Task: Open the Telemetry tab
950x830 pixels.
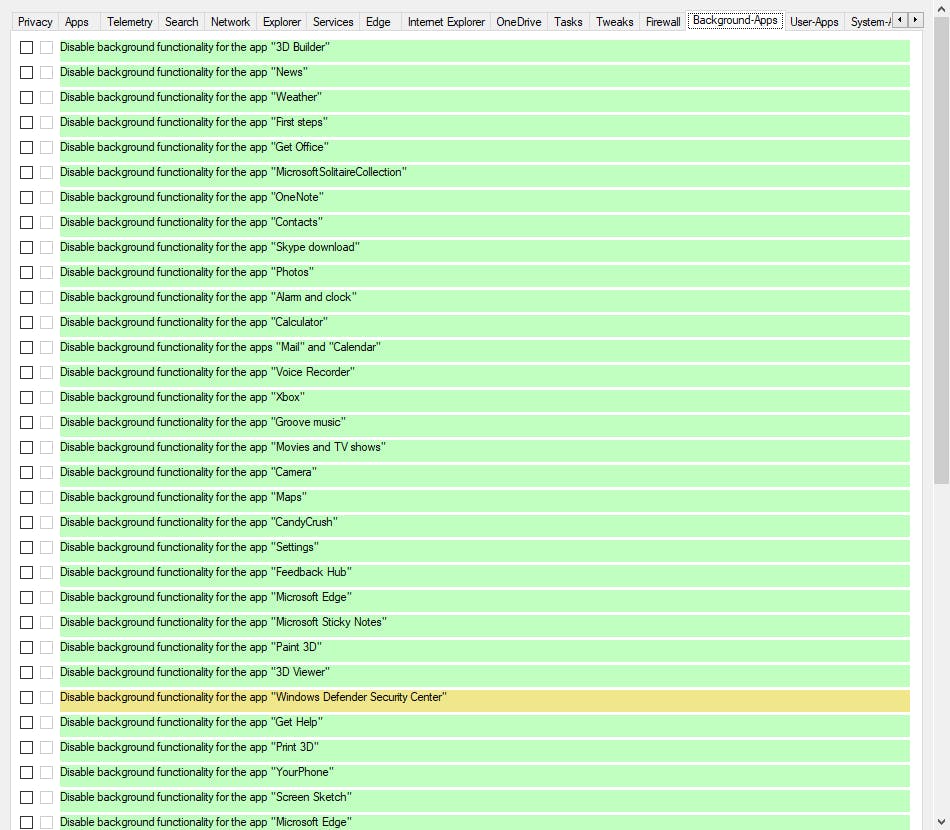Action: pos(130,22)
